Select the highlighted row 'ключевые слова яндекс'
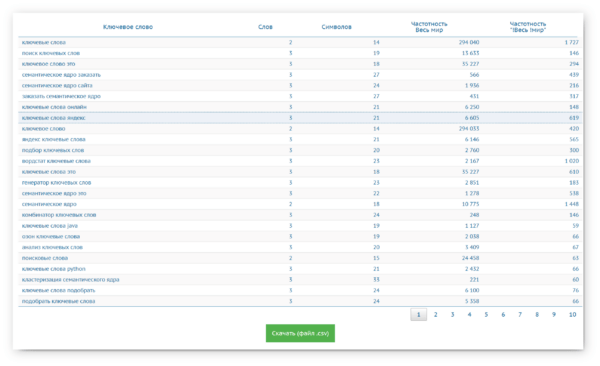This screenshot has height=366, width=600. [300, 118]
